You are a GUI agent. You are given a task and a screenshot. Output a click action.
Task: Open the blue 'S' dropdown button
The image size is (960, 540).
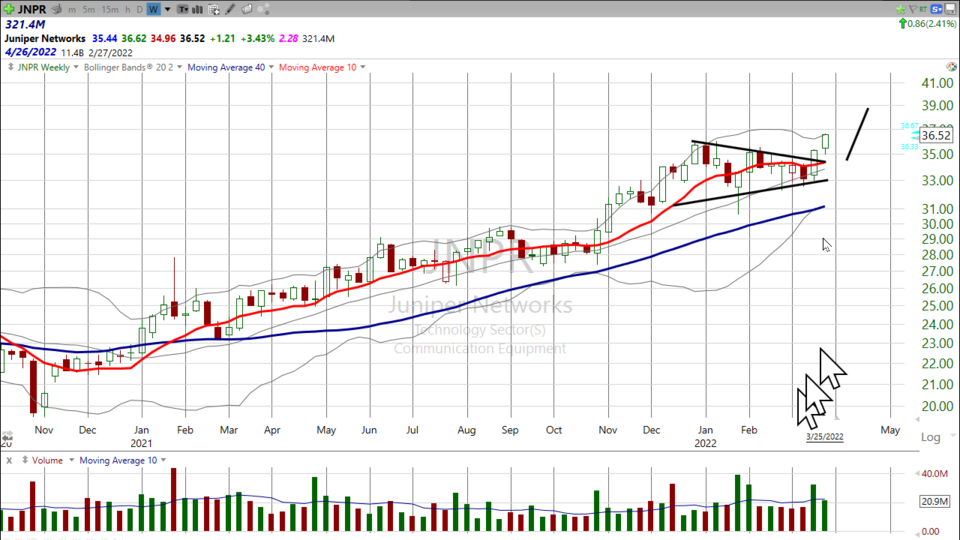pos(937,9)
